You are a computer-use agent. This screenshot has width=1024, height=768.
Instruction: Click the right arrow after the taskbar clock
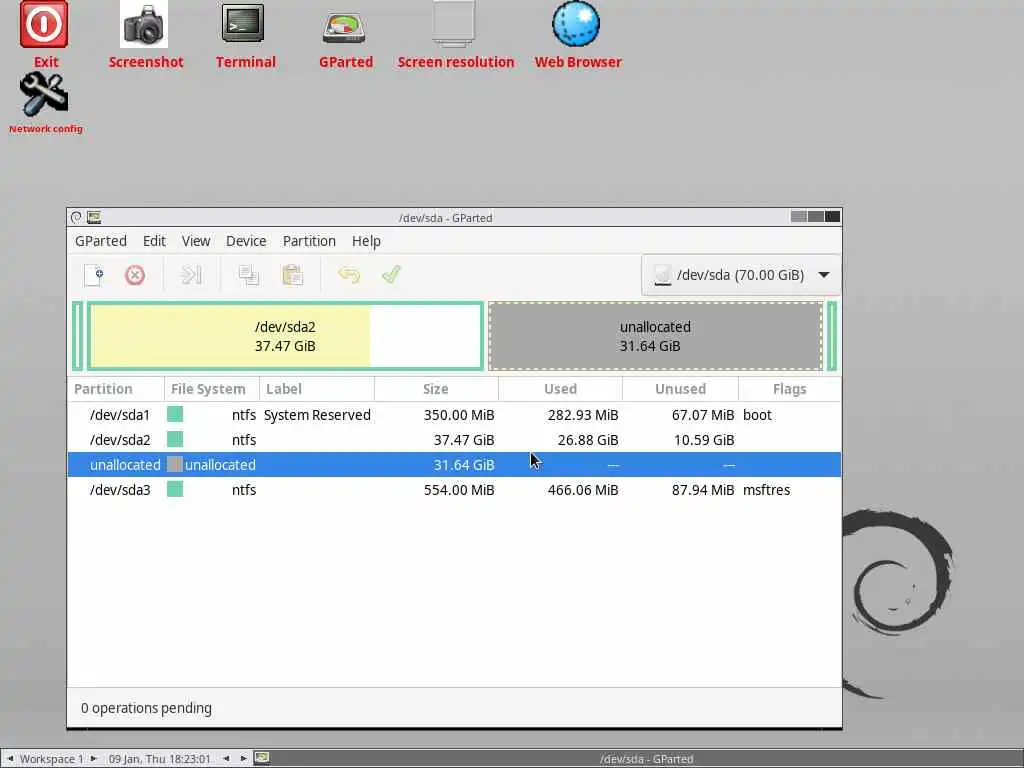click(x=244, y=759)
